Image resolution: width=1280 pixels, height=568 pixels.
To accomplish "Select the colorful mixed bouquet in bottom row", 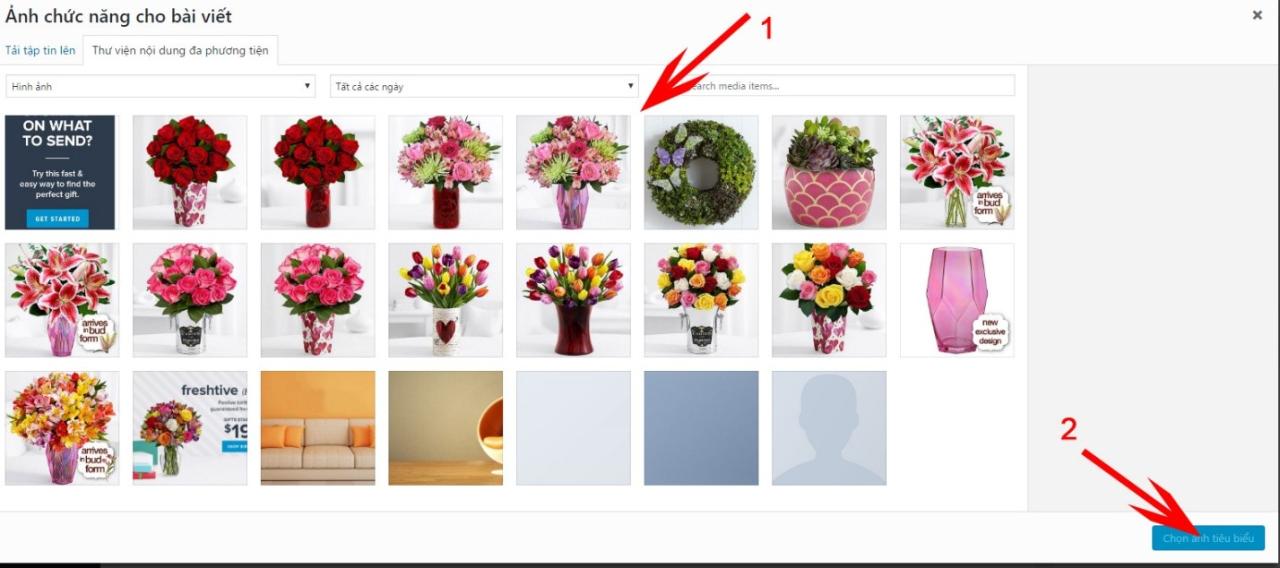I will pyautogui.click(x=62, y=428).
